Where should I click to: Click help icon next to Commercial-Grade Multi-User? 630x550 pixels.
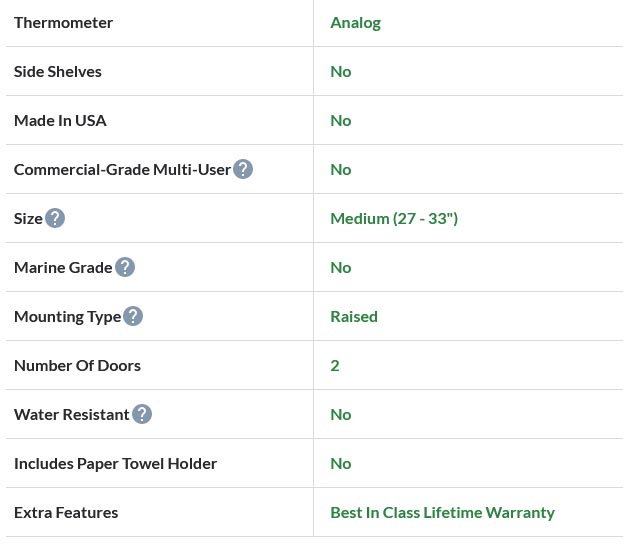(x=243, y=169)
